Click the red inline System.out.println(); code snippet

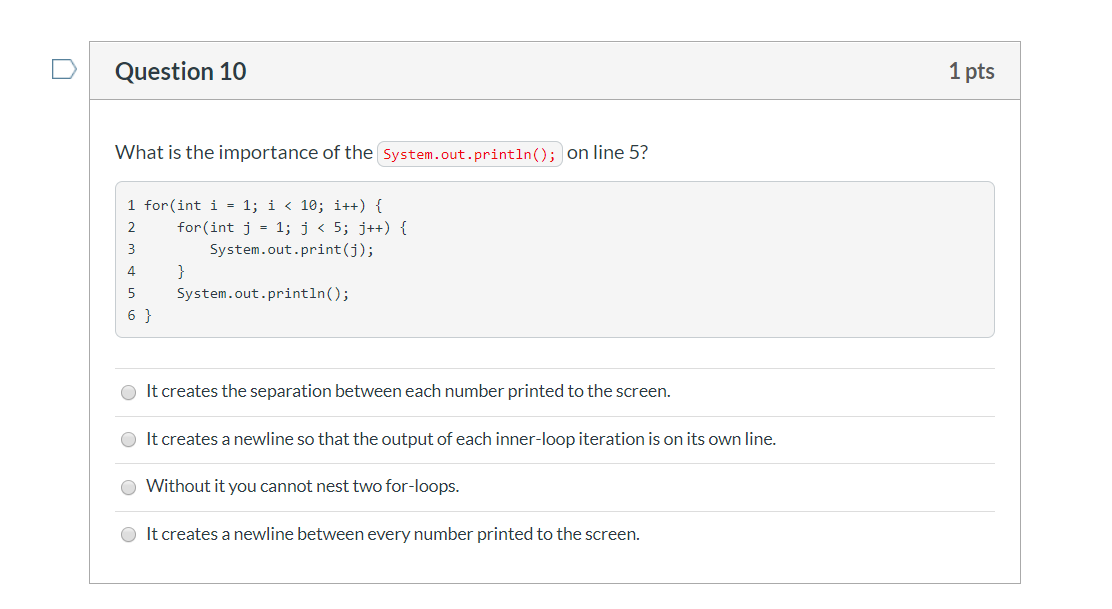(469, 154)
